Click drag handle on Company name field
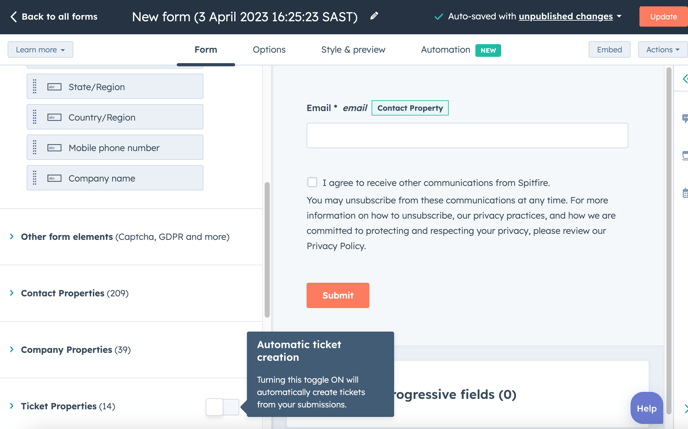 pyautogui.click(x=35, y=178)
